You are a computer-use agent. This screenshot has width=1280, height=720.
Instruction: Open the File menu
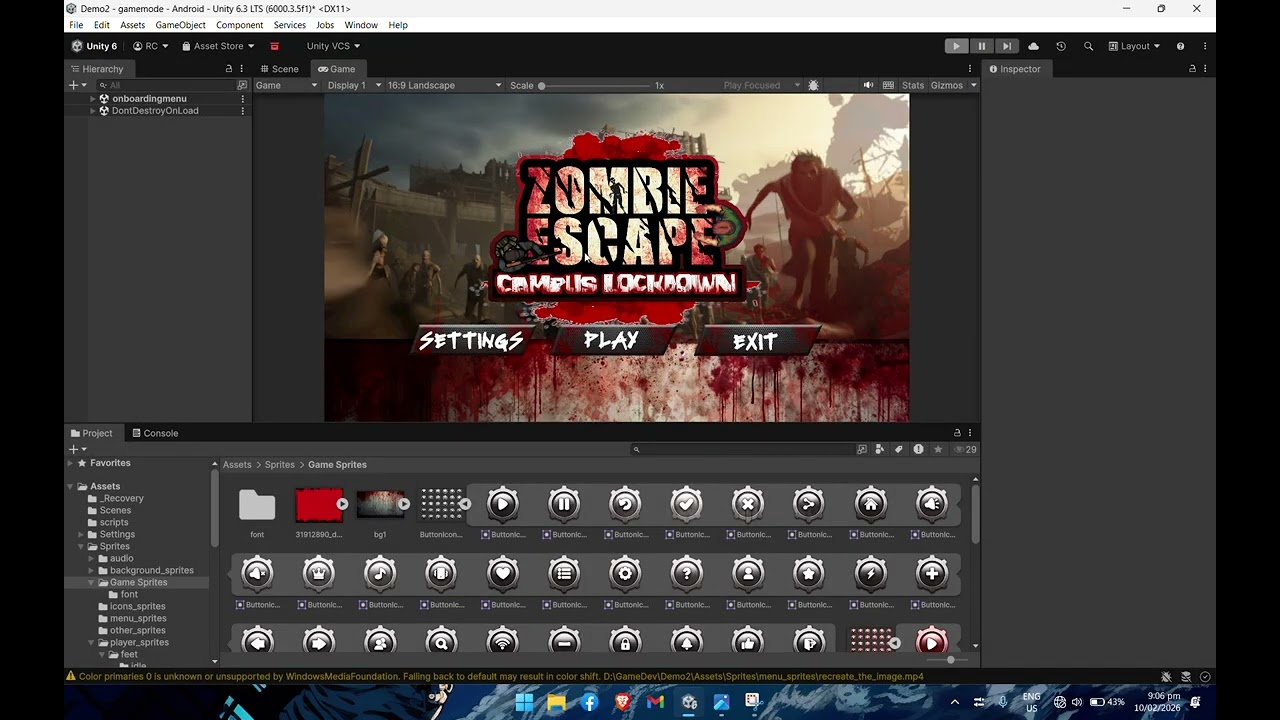point(76,25)
